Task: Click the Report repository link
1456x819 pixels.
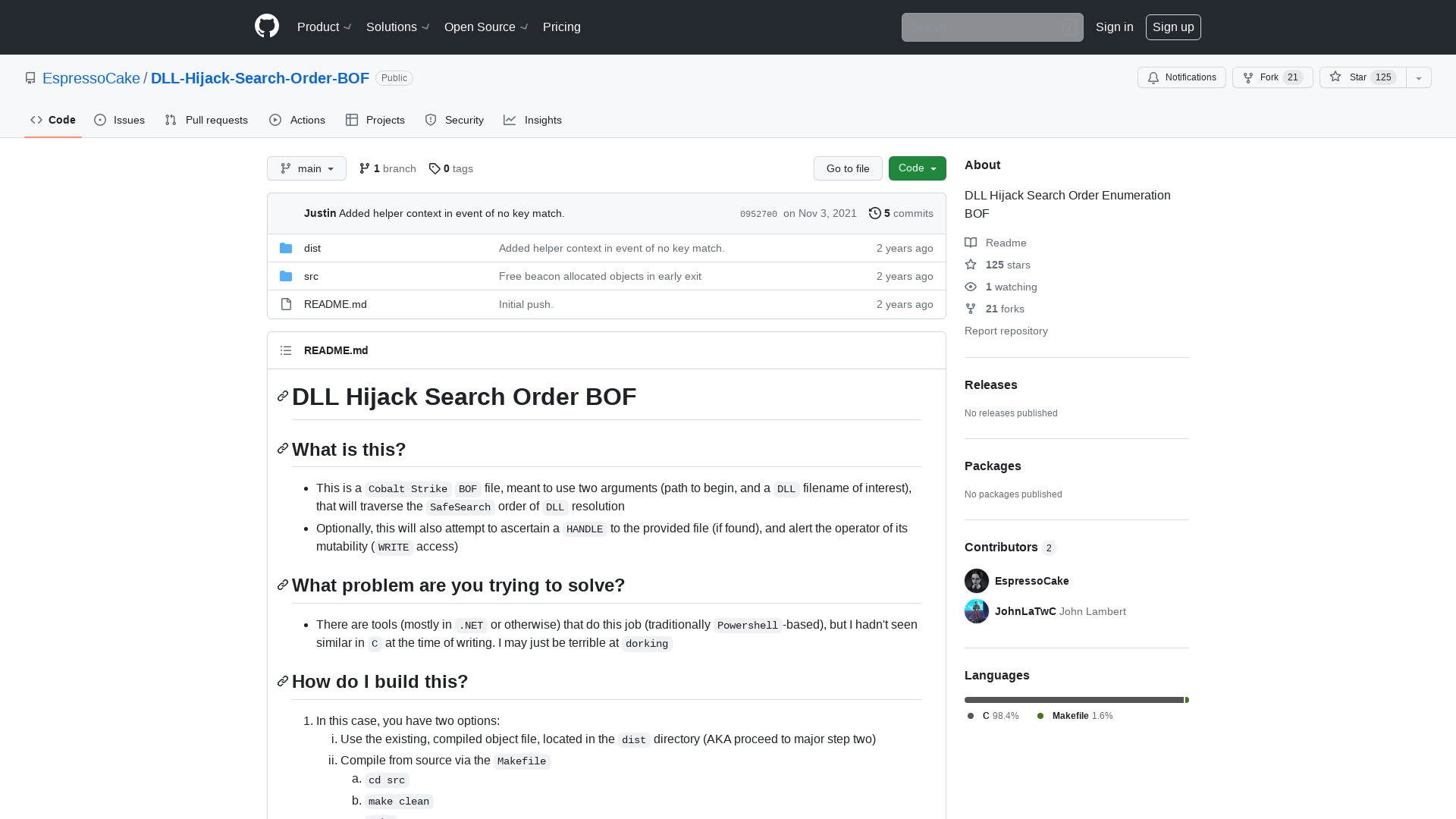Action: pos(1006,331)
